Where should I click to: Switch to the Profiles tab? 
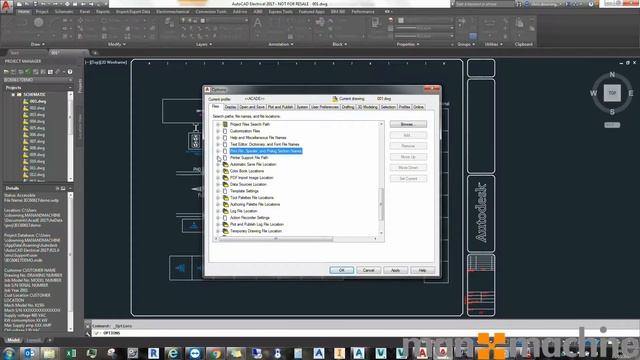point(404,107)
